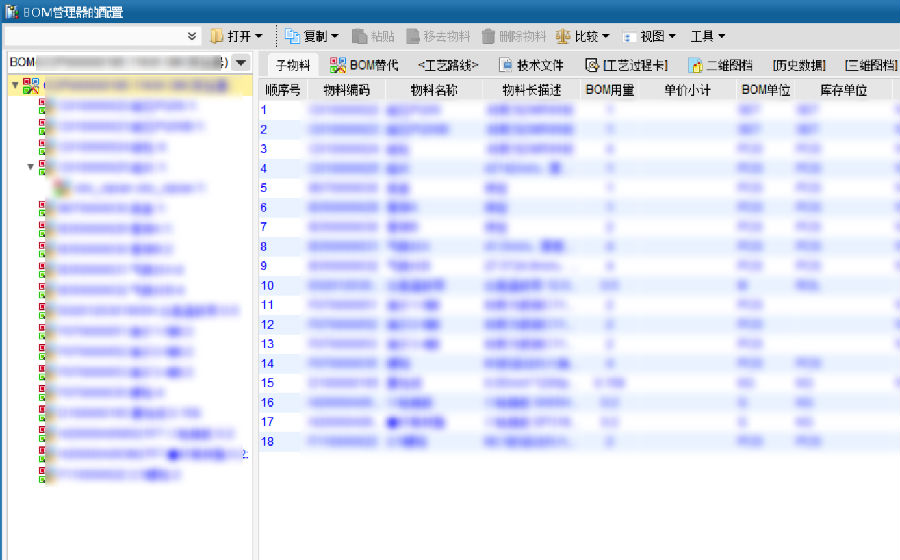Click the 物料编码 column header
The width and height of the screenshot is (900, 560).
(347, 90)
